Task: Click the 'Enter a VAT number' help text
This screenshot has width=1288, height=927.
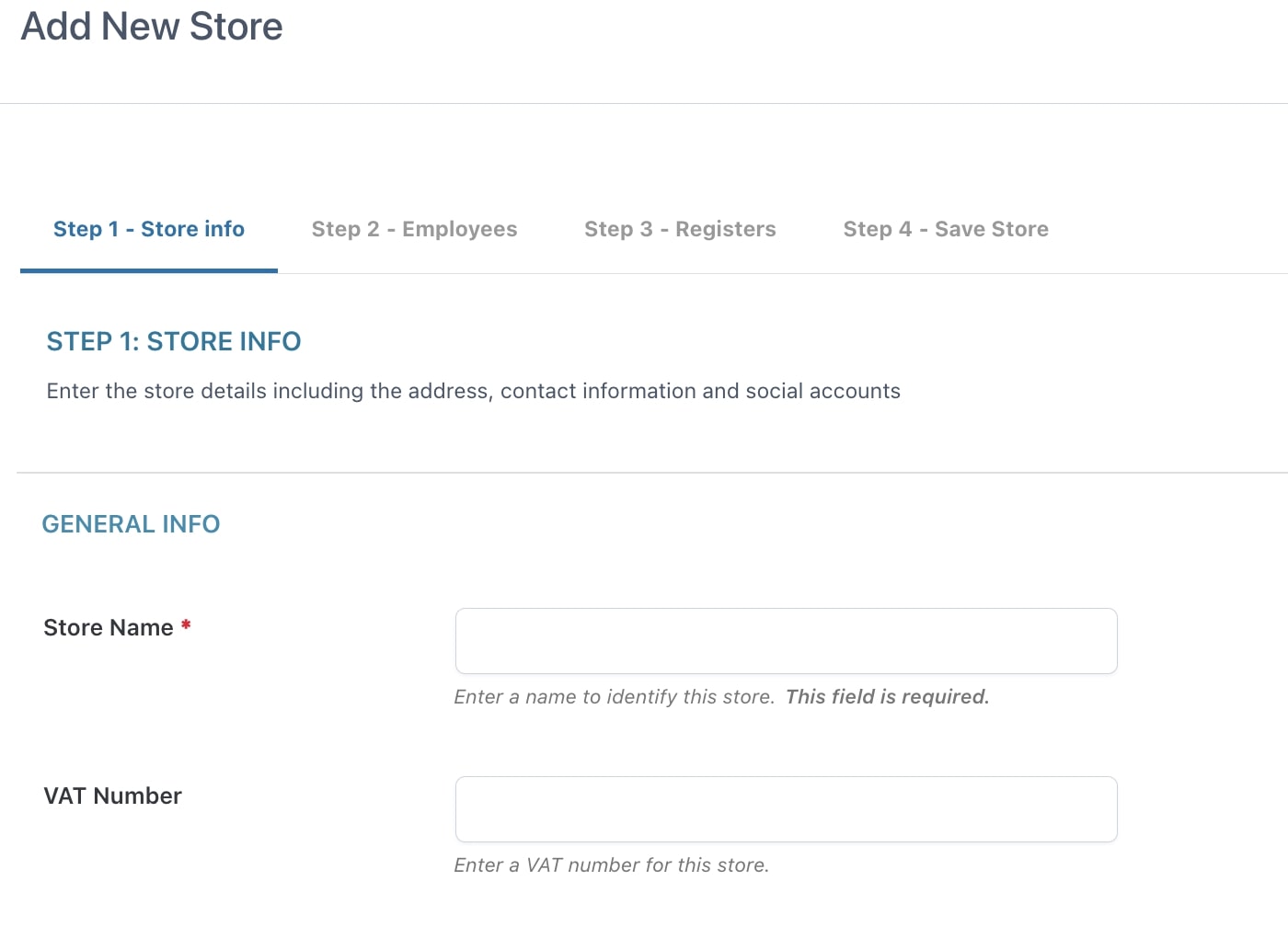Action: point(611,865)
